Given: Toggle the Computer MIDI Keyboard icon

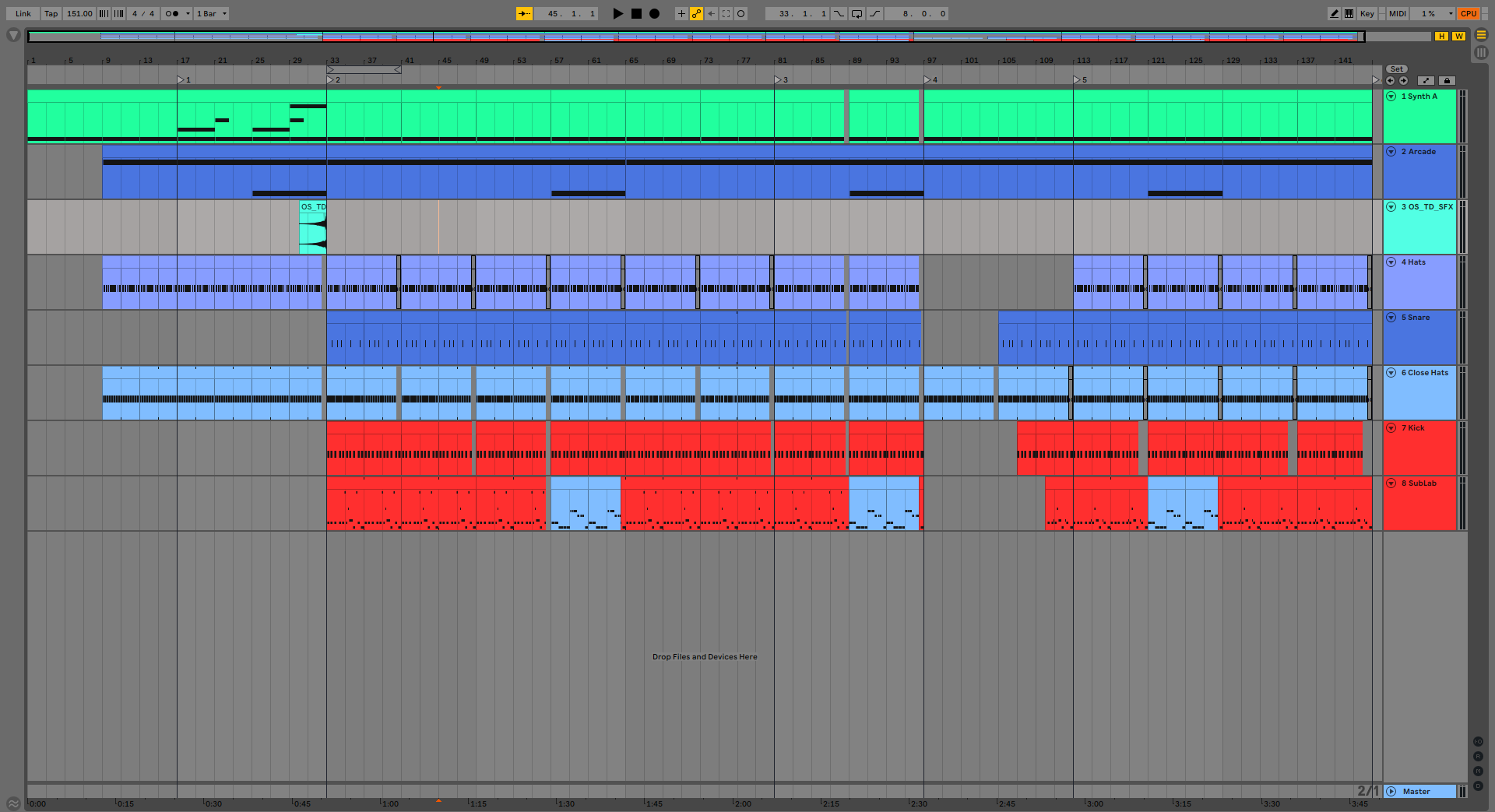Looking at the screenshot, I should [1349, 13].
